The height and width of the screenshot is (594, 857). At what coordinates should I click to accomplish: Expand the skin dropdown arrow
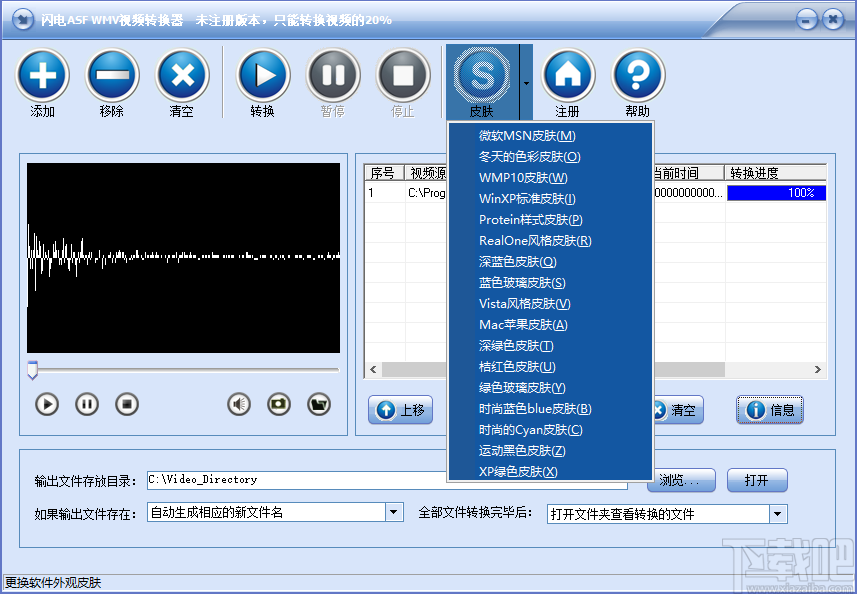click(x=526, y=83)
